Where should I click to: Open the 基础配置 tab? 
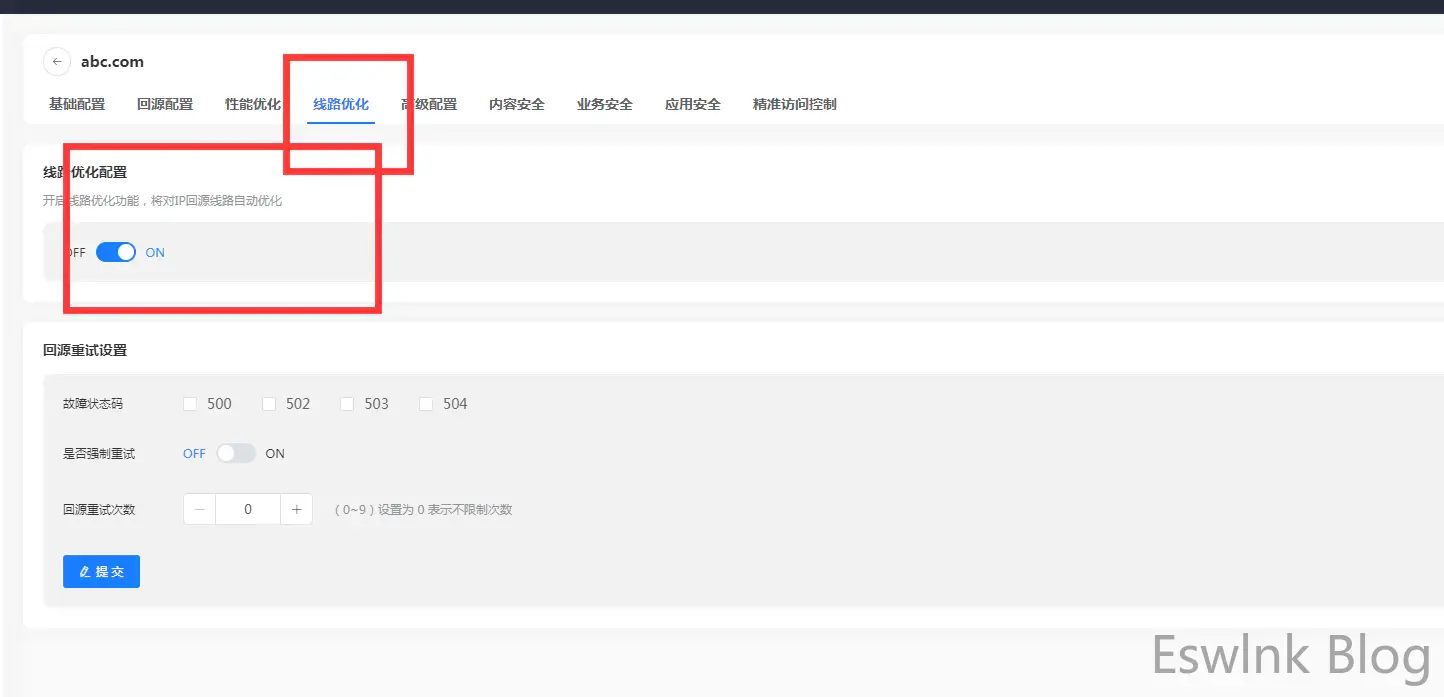(x=77, y=104)
